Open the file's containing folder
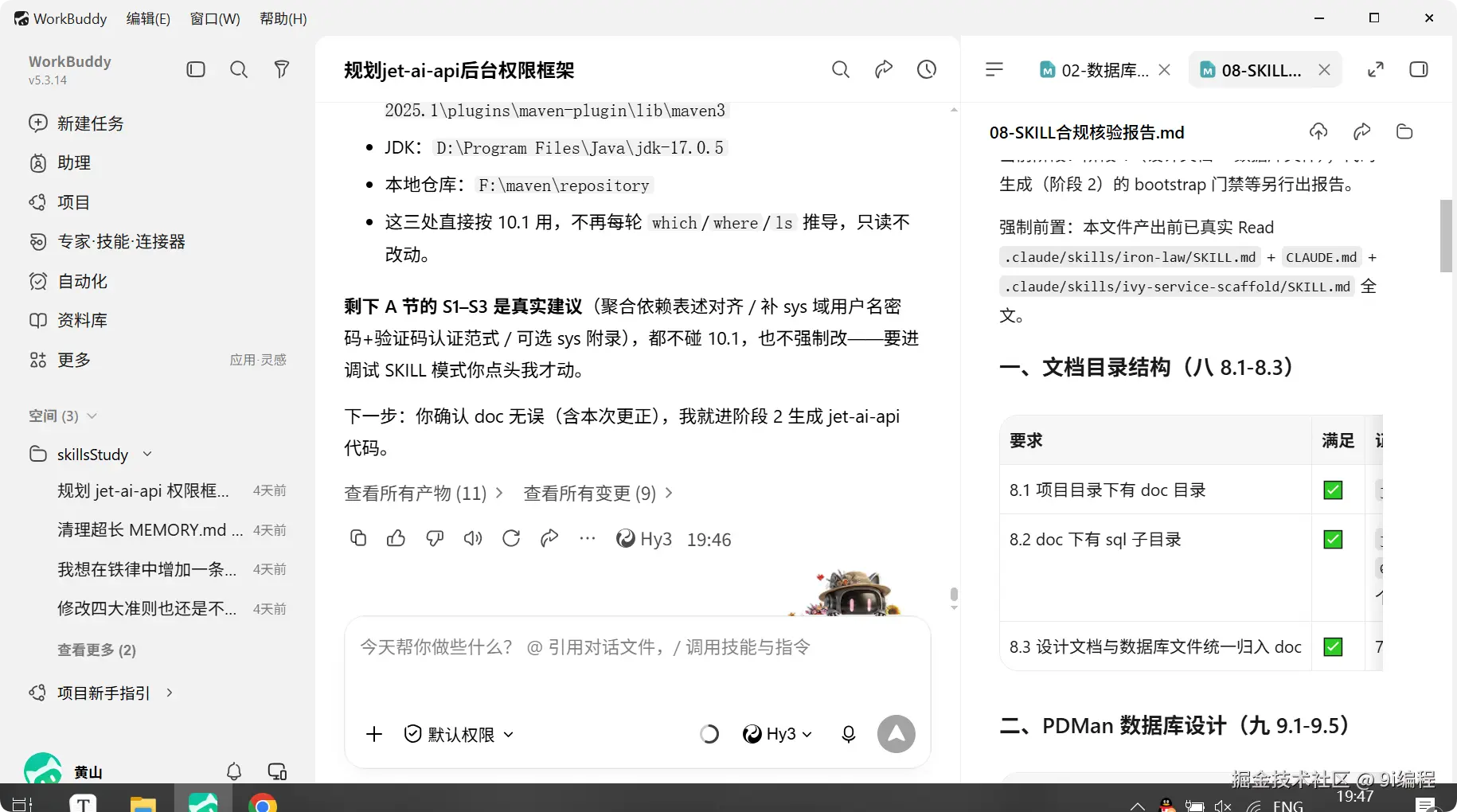Image resolution: width=1457 pixels, height=812 pixels. (1404, 131)
